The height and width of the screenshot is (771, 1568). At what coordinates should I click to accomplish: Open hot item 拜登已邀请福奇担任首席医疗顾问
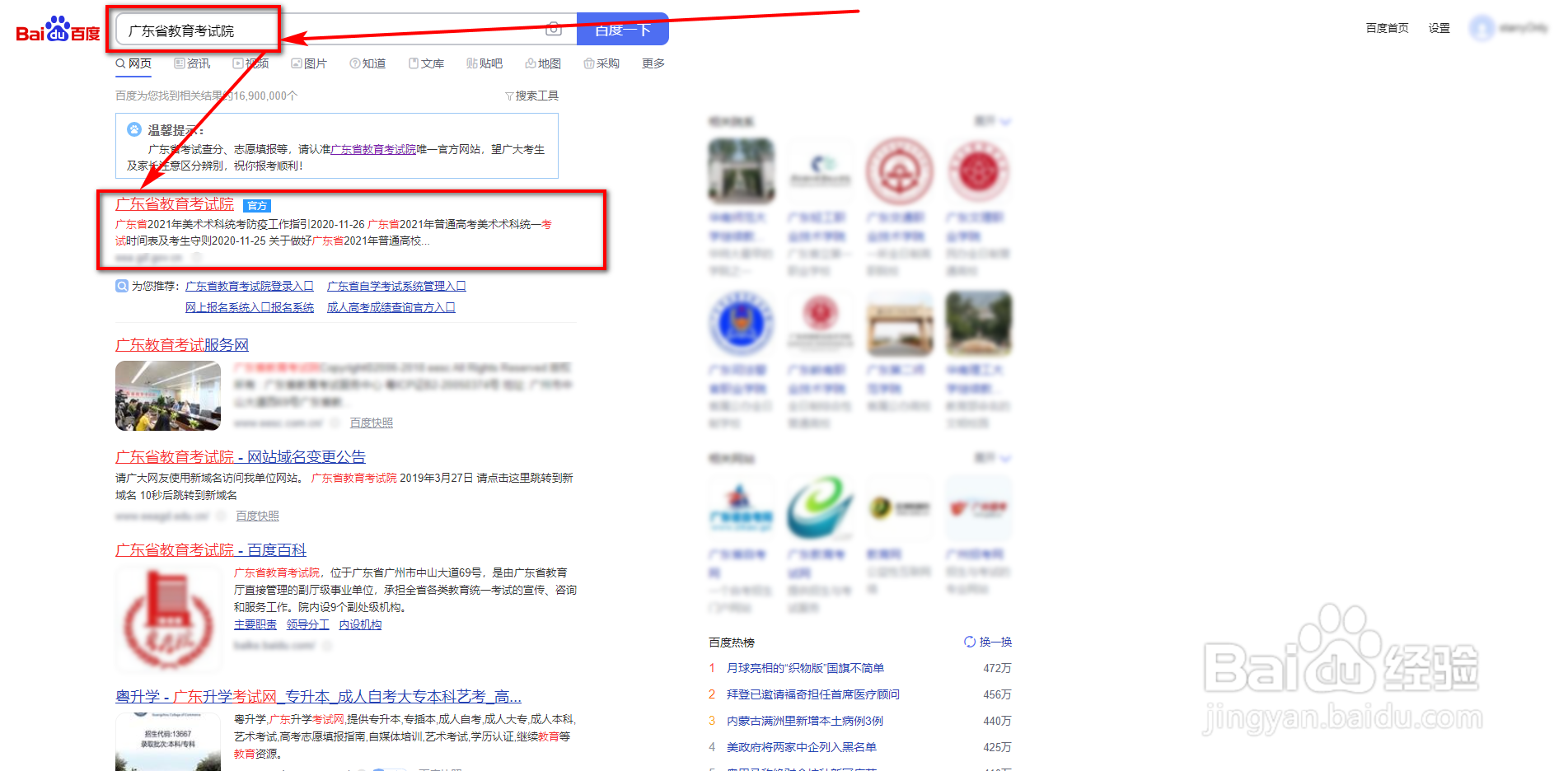(813, 694)
